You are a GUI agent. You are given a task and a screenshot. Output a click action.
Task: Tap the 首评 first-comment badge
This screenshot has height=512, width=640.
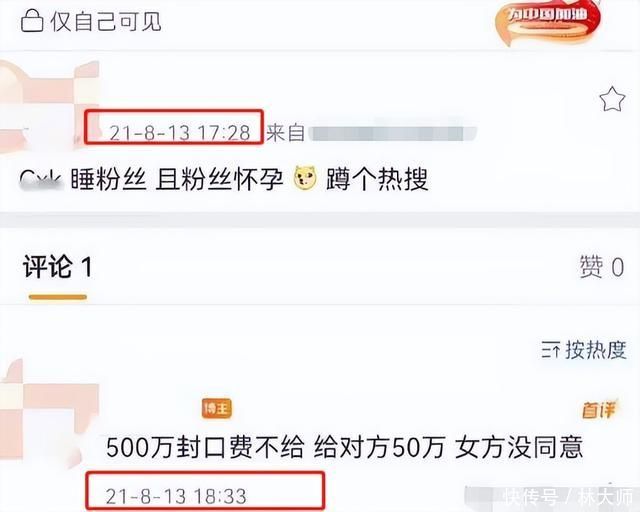point(599,410)
